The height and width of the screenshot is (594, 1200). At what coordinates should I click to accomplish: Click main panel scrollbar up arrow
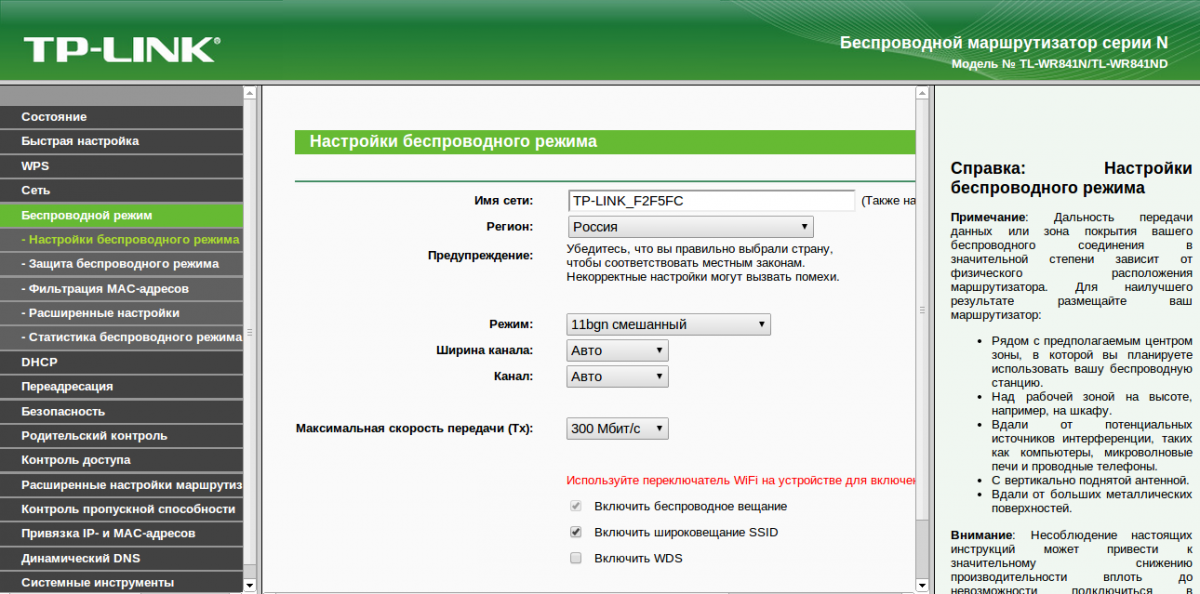921,92
